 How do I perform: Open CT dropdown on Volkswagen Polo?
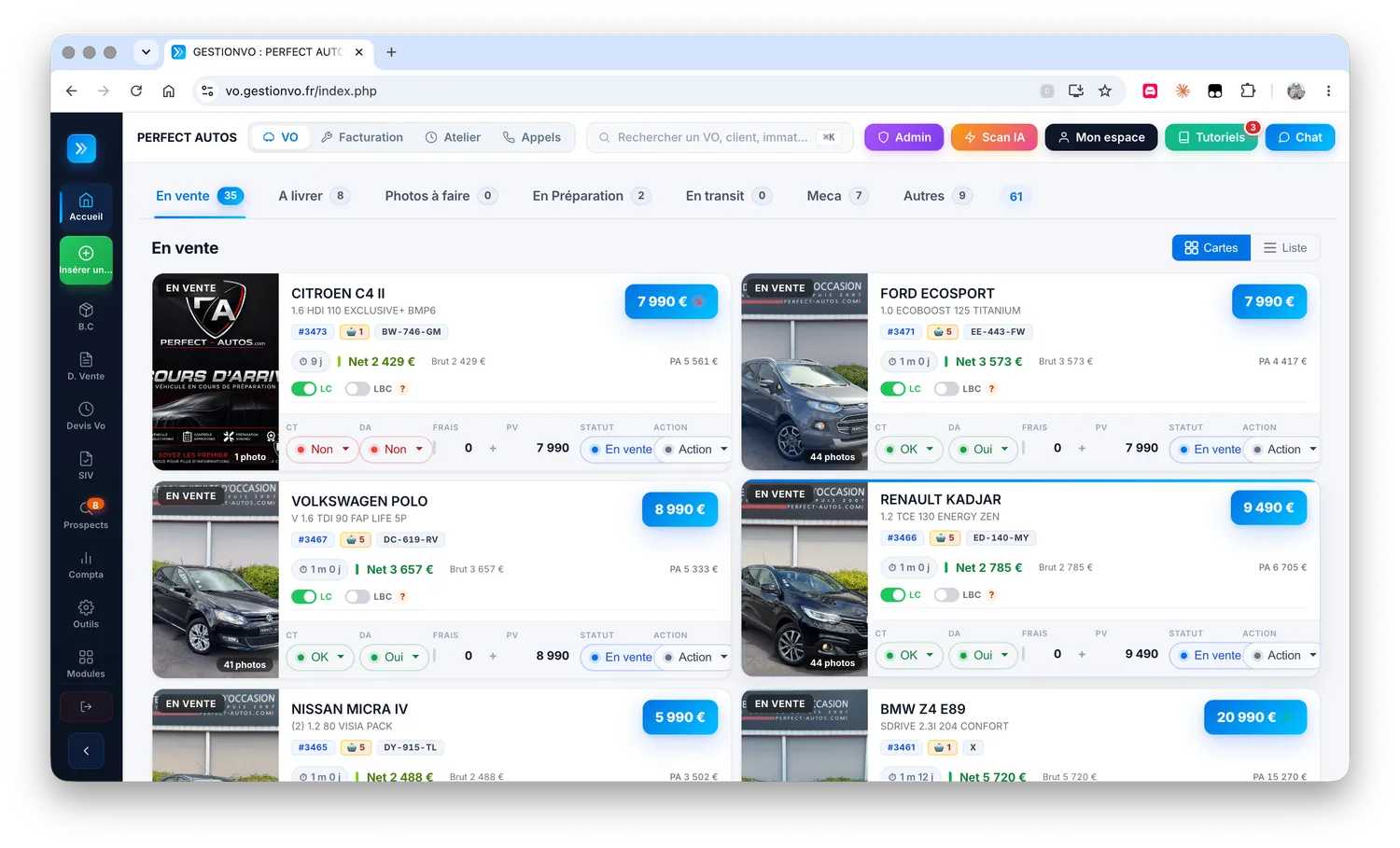tap(320, 658)
